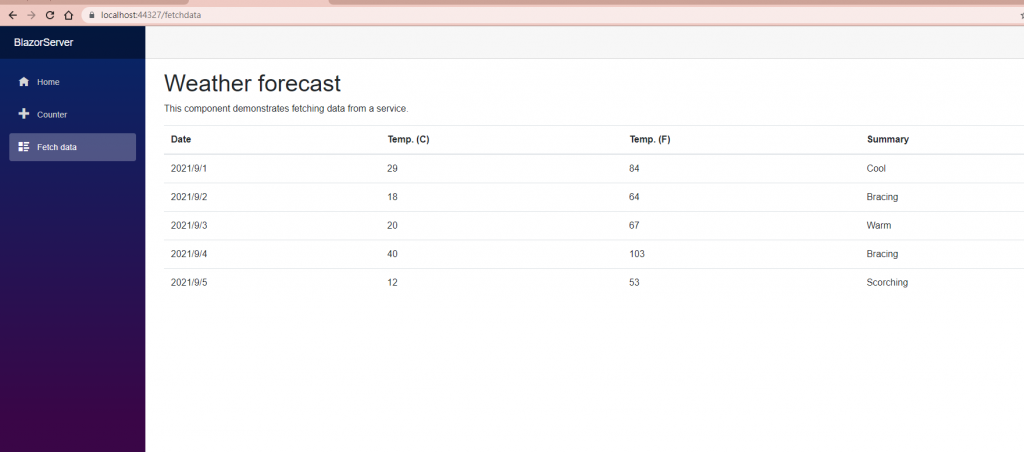
Task: Click the Warm summary cell
Action: [879, 225]
